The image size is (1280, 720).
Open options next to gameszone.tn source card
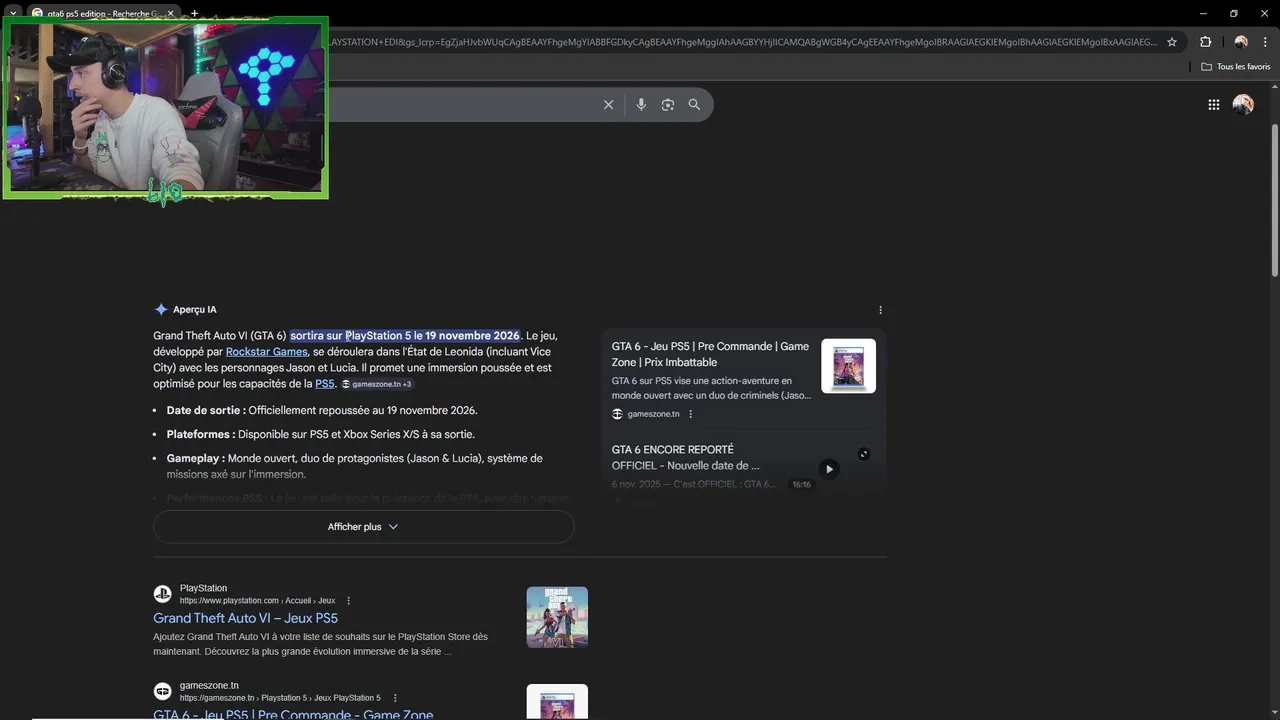point(690,414)
